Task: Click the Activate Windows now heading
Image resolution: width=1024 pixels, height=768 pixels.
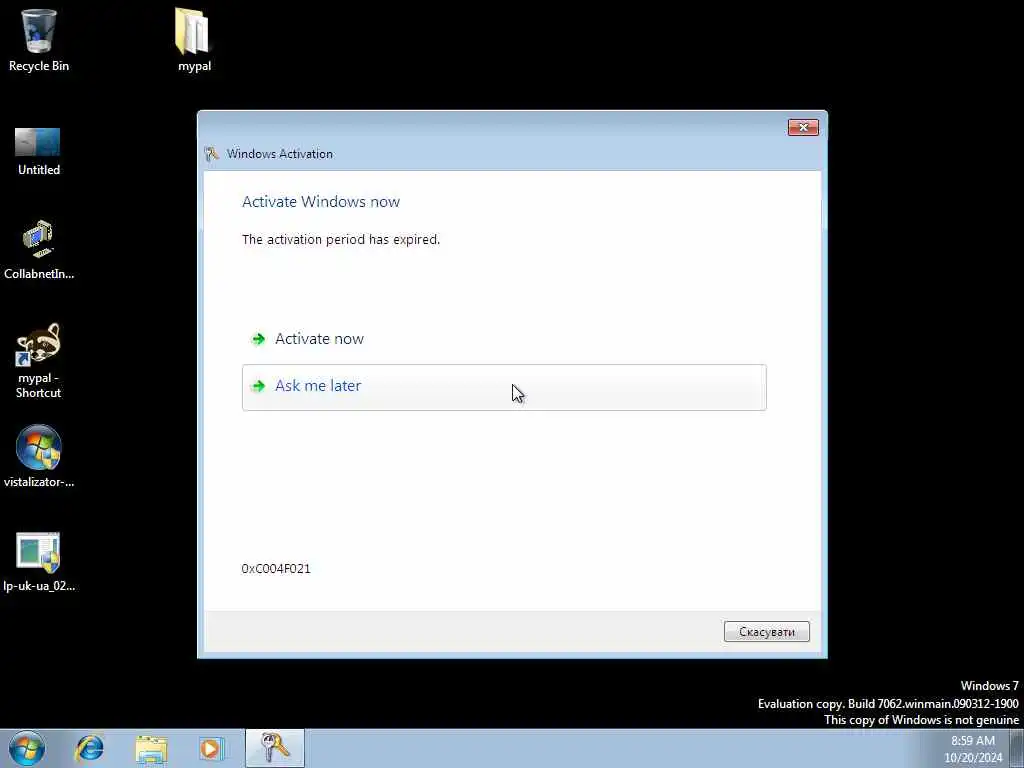Action: (x=321, y=202)
